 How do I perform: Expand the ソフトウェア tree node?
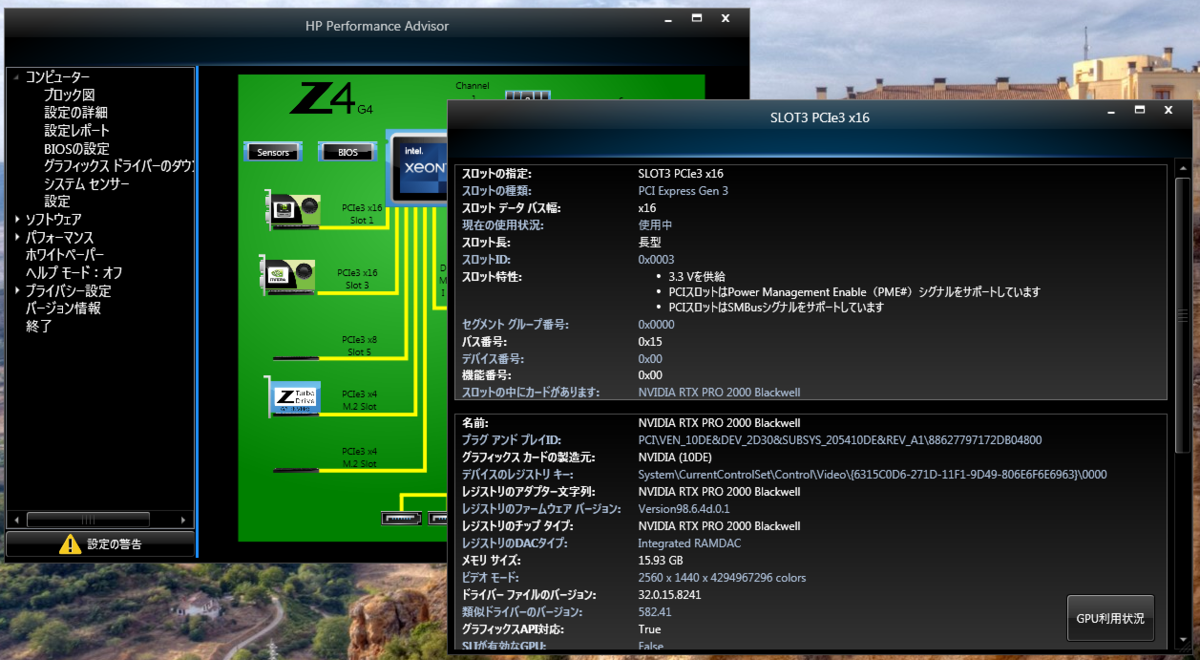coord(16,219)
